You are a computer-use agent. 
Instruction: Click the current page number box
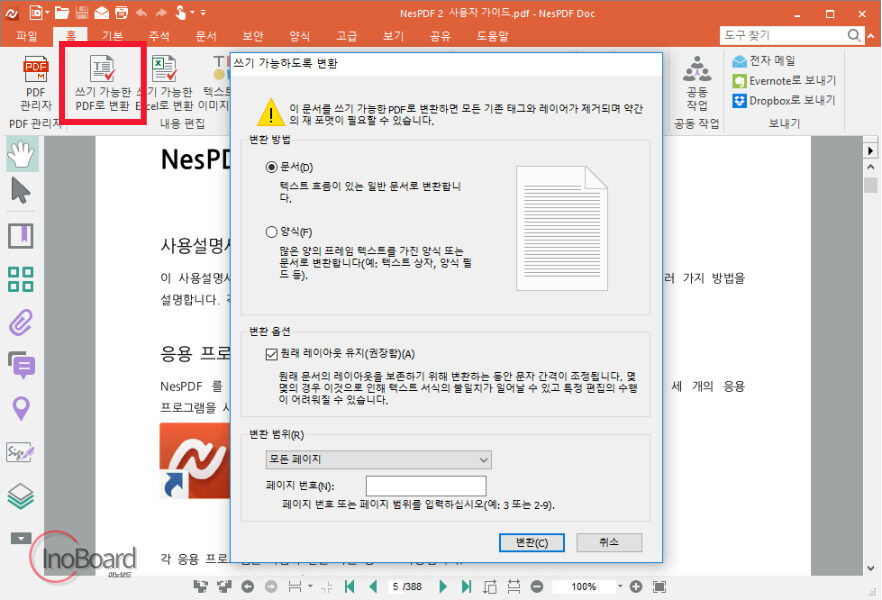coord(407,587)
